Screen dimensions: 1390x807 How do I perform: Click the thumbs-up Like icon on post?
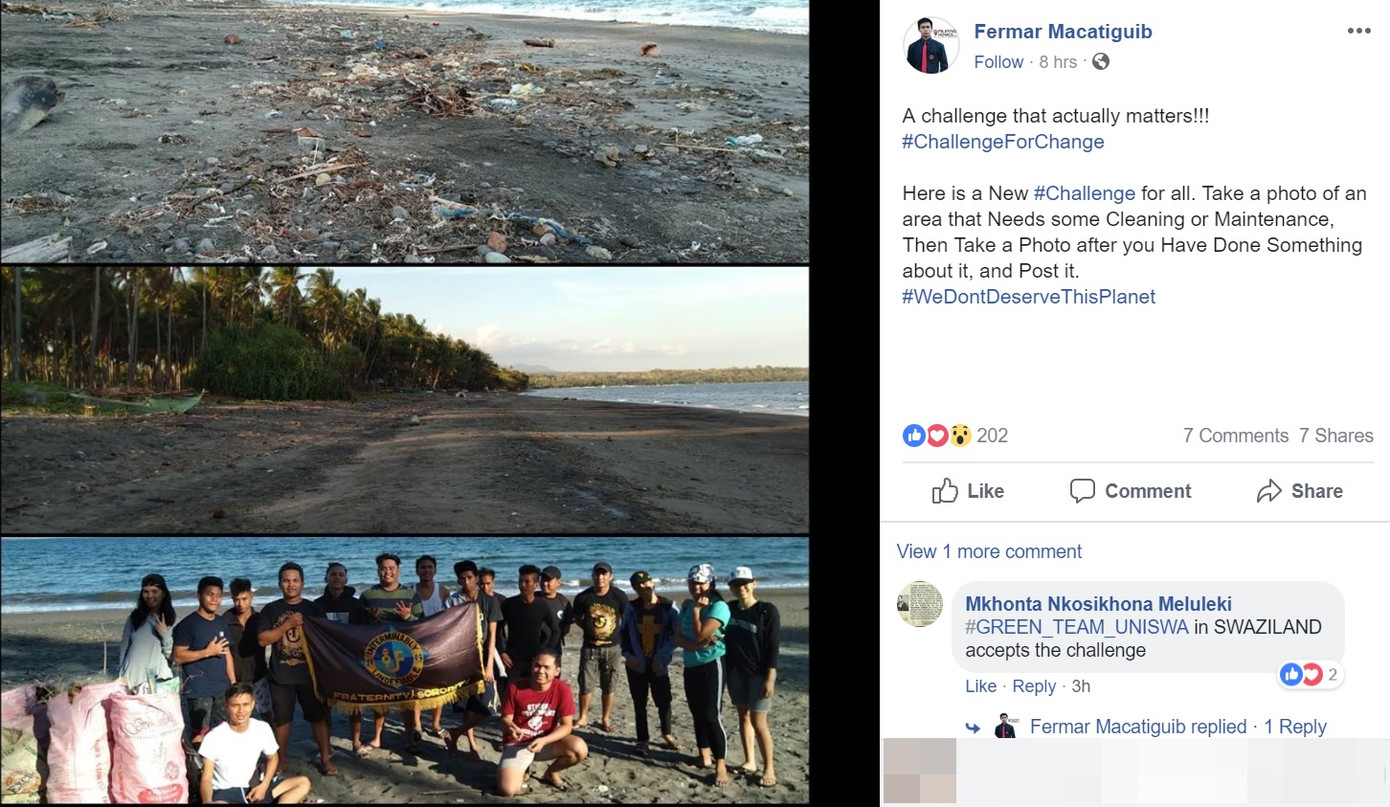tap(945, 491)
